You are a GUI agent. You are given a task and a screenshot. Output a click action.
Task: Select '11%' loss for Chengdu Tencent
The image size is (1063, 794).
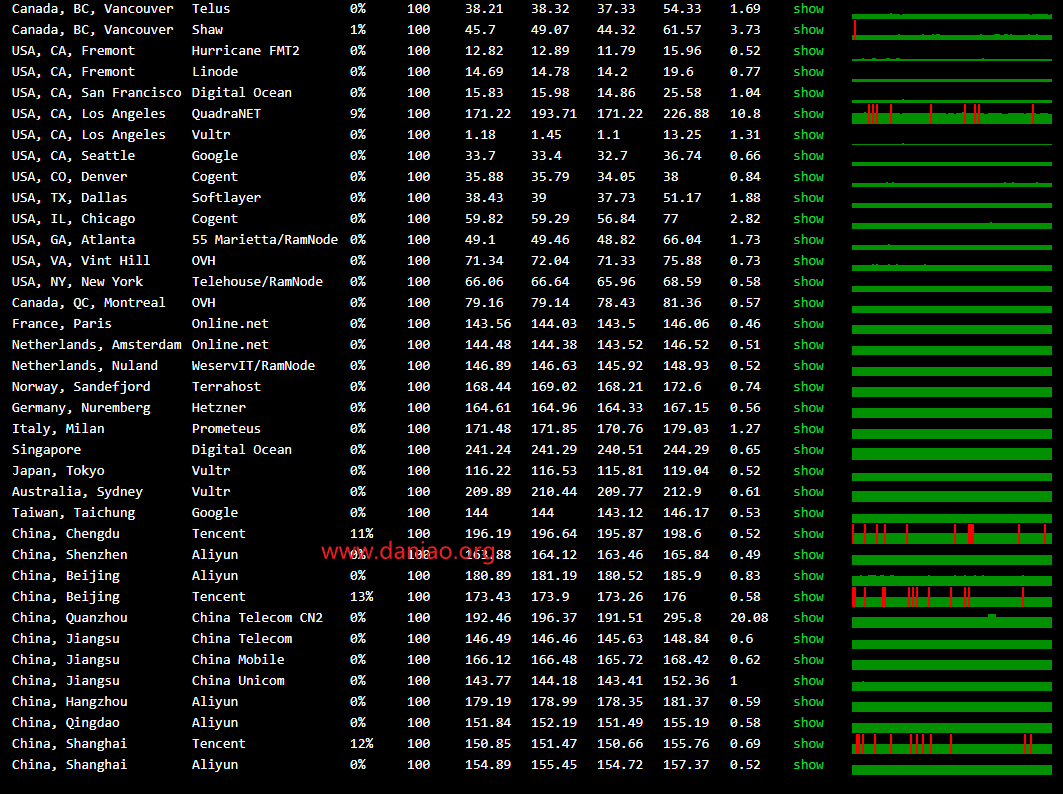[361, 534]
